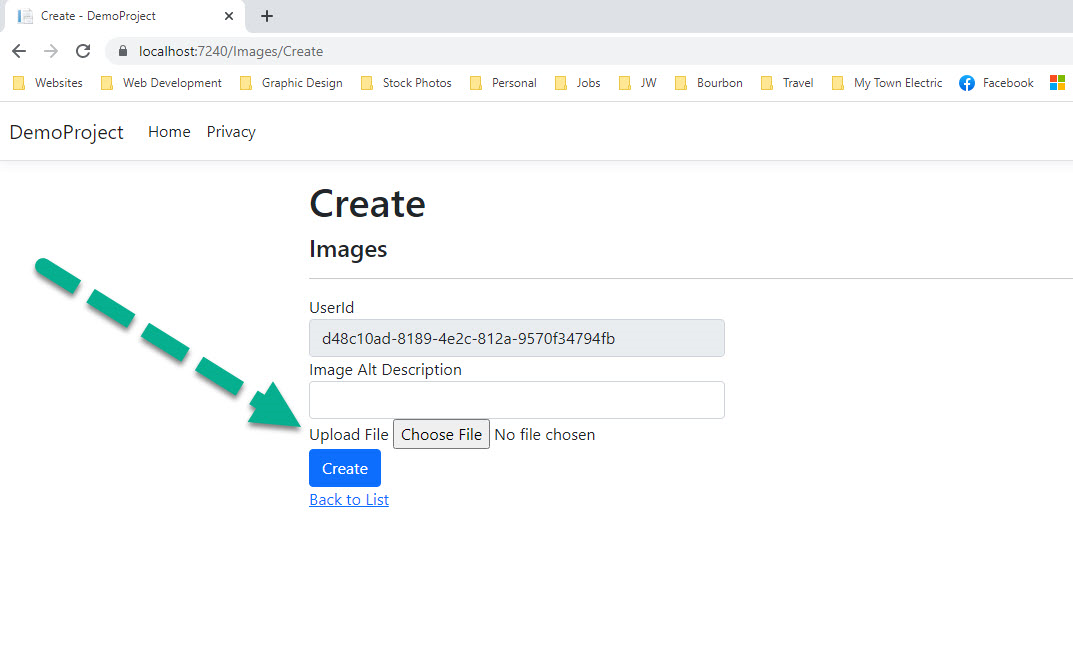Click the UserId field
The height and width of the screenshot is (656, 1073).
tap(517, 338)
